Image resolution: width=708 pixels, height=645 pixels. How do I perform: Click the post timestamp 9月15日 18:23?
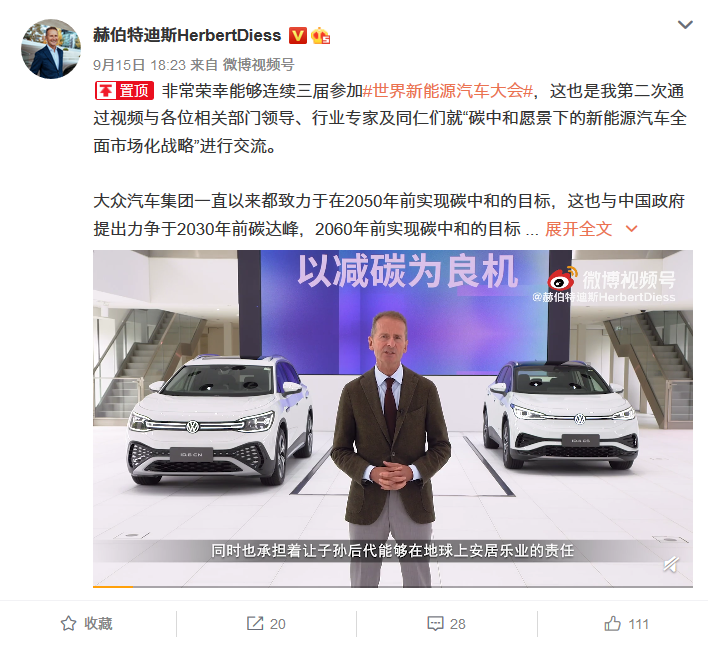pos(140,65)
